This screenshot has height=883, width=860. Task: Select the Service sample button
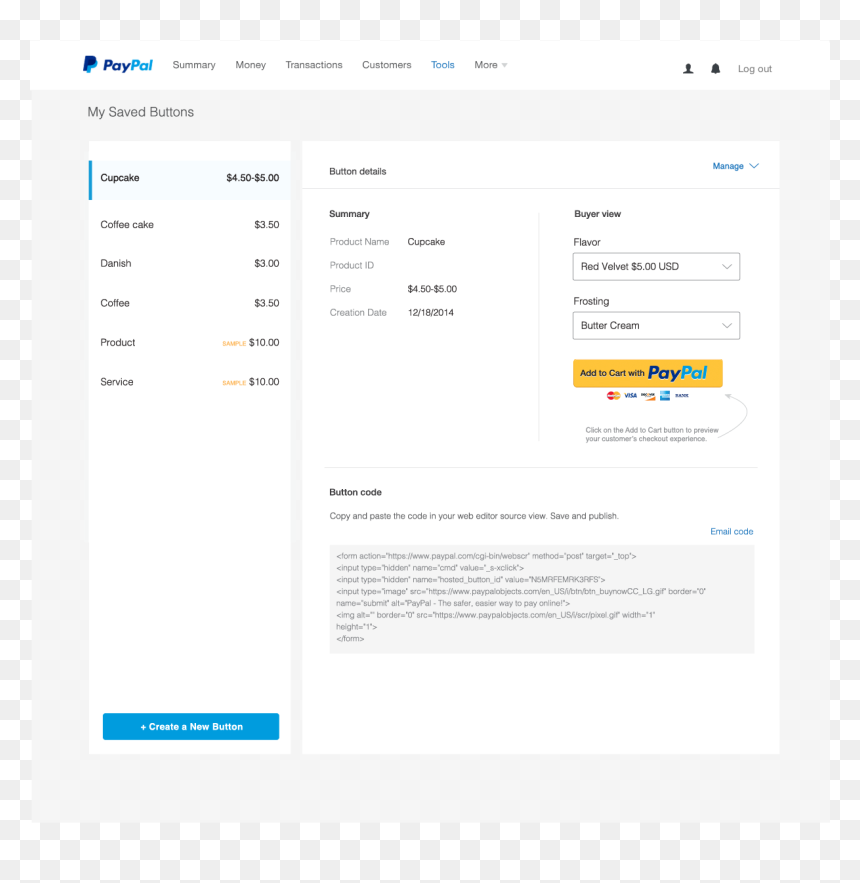click(190, 382)
